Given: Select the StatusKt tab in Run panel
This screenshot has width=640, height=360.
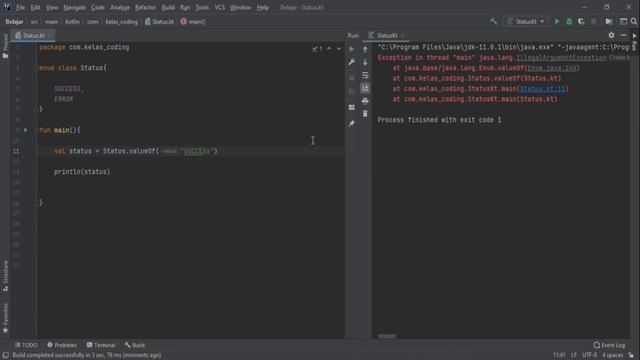Looking at the screenshot, I should (386, 36).
